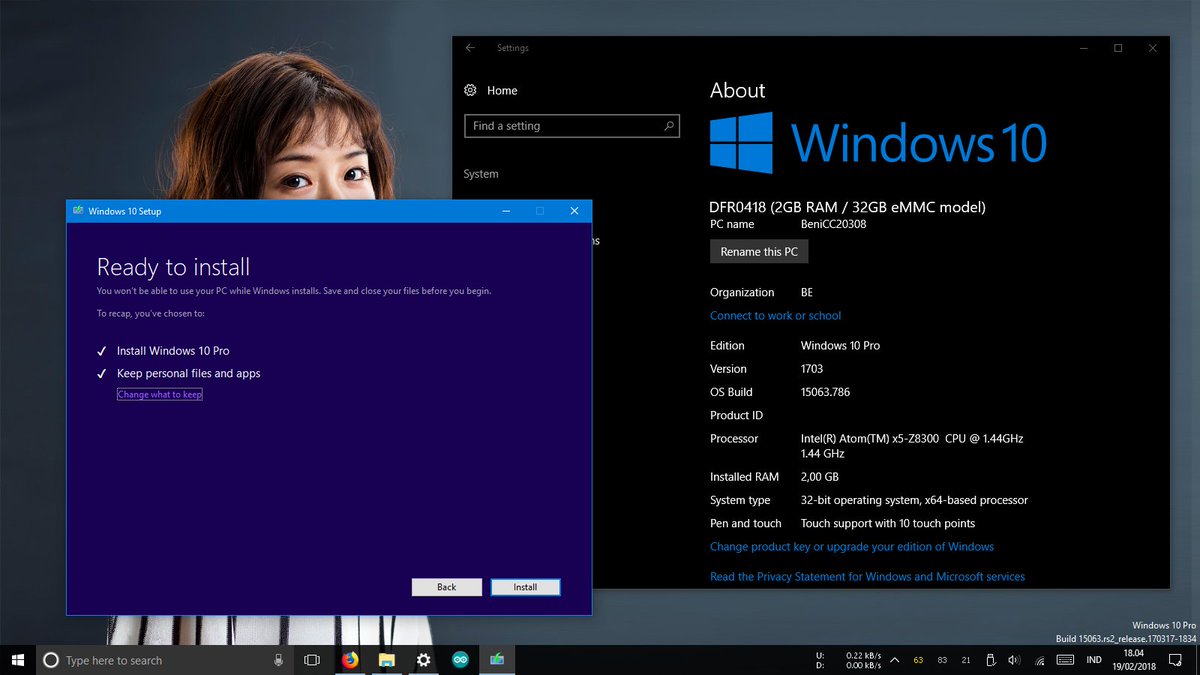Click the Pen and touch value text
Image resolution: width=1200 pixels, height=675 pixels.
tap(888, 524)
